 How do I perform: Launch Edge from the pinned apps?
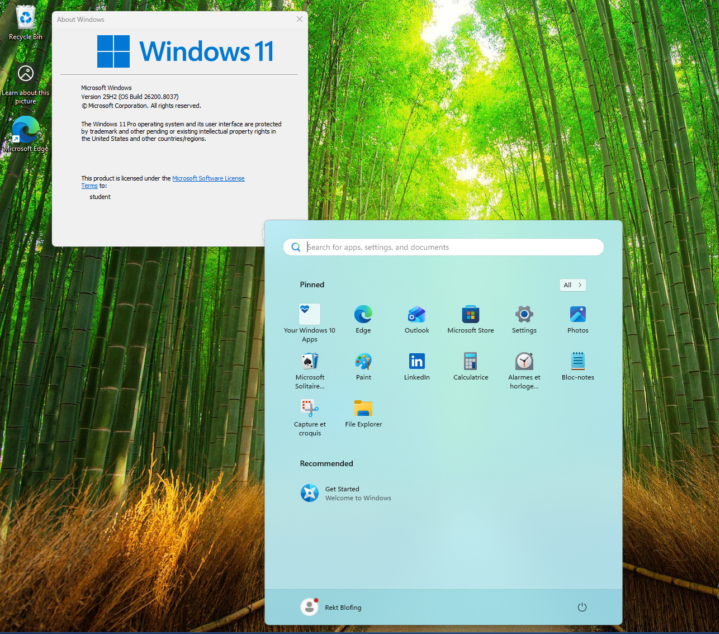click(363, 319)
